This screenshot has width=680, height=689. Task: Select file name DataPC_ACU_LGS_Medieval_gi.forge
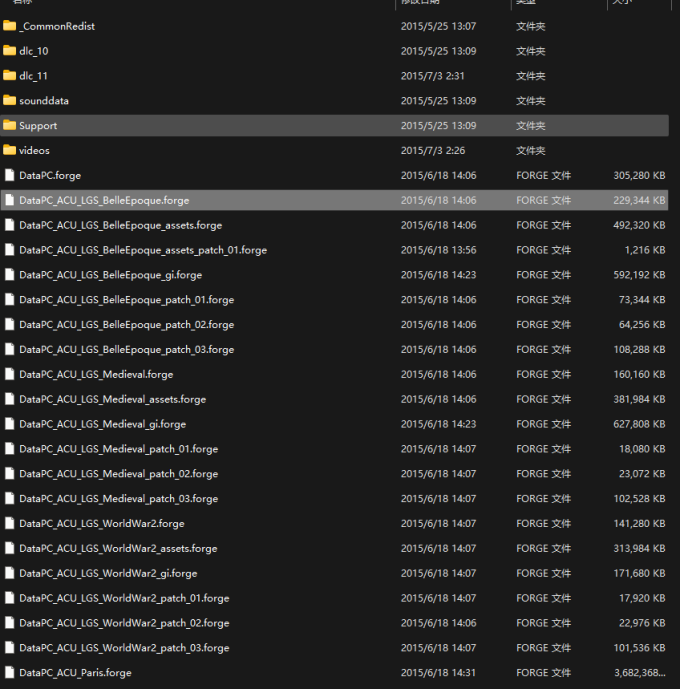click(103, 424)
